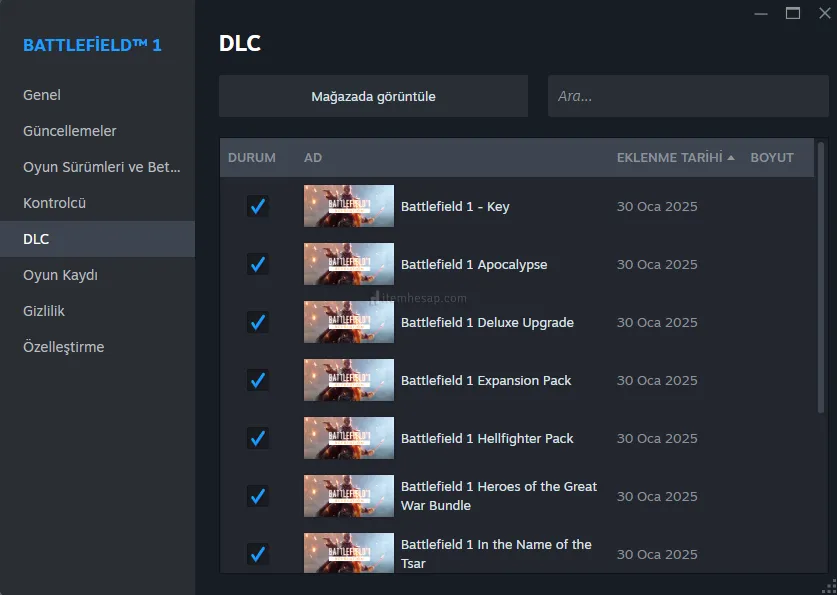Switch to the Güncellemeler tab
Viewport: 837px width, 595px height.
click(70, 131)
